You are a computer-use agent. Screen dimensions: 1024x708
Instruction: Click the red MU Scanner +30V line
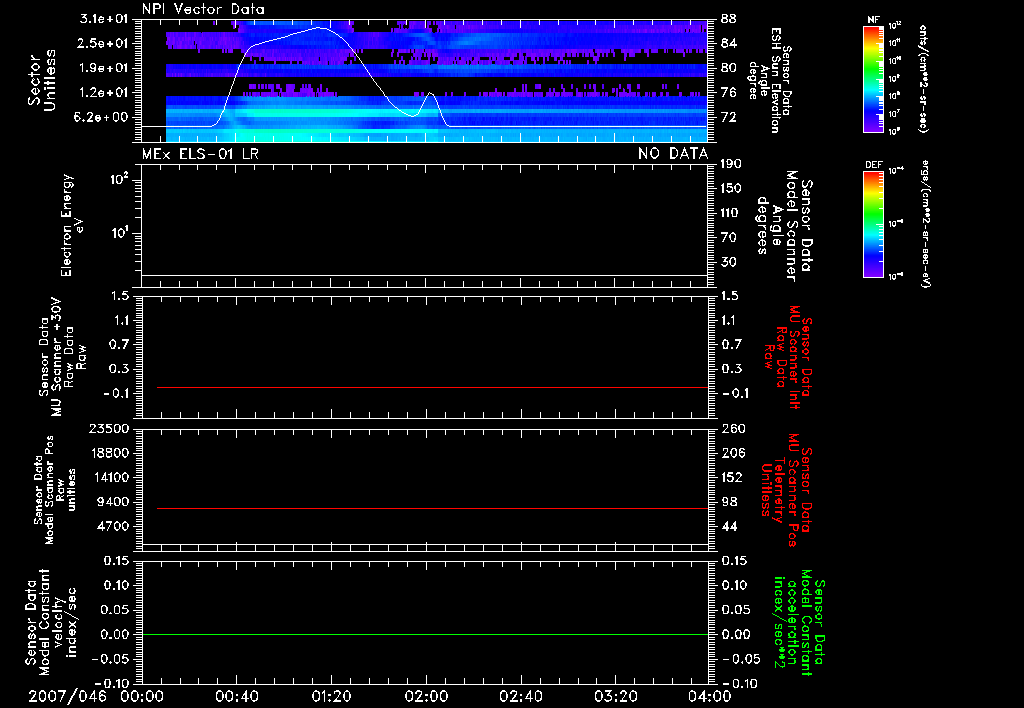click(432, 387)
